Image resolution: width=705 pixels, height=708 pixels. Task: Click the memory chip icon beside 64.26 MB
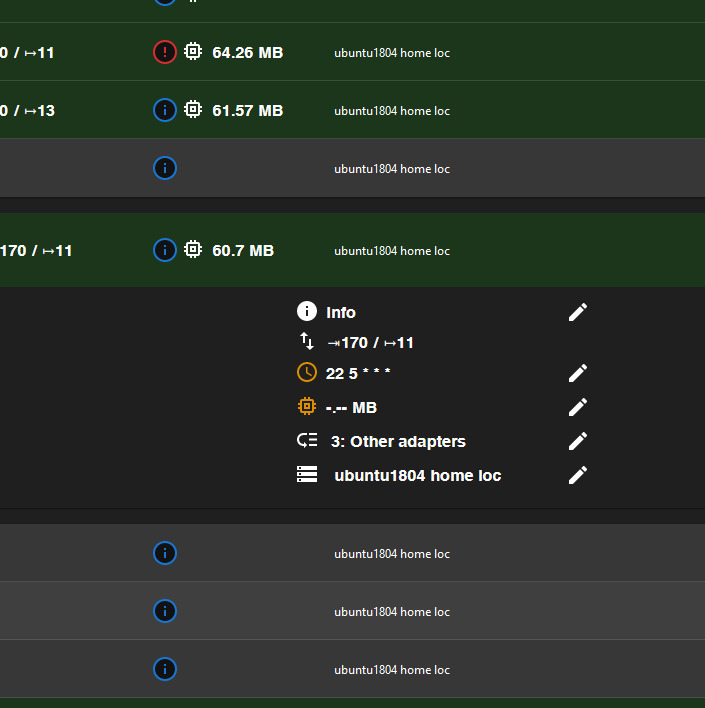pos(193,51)
